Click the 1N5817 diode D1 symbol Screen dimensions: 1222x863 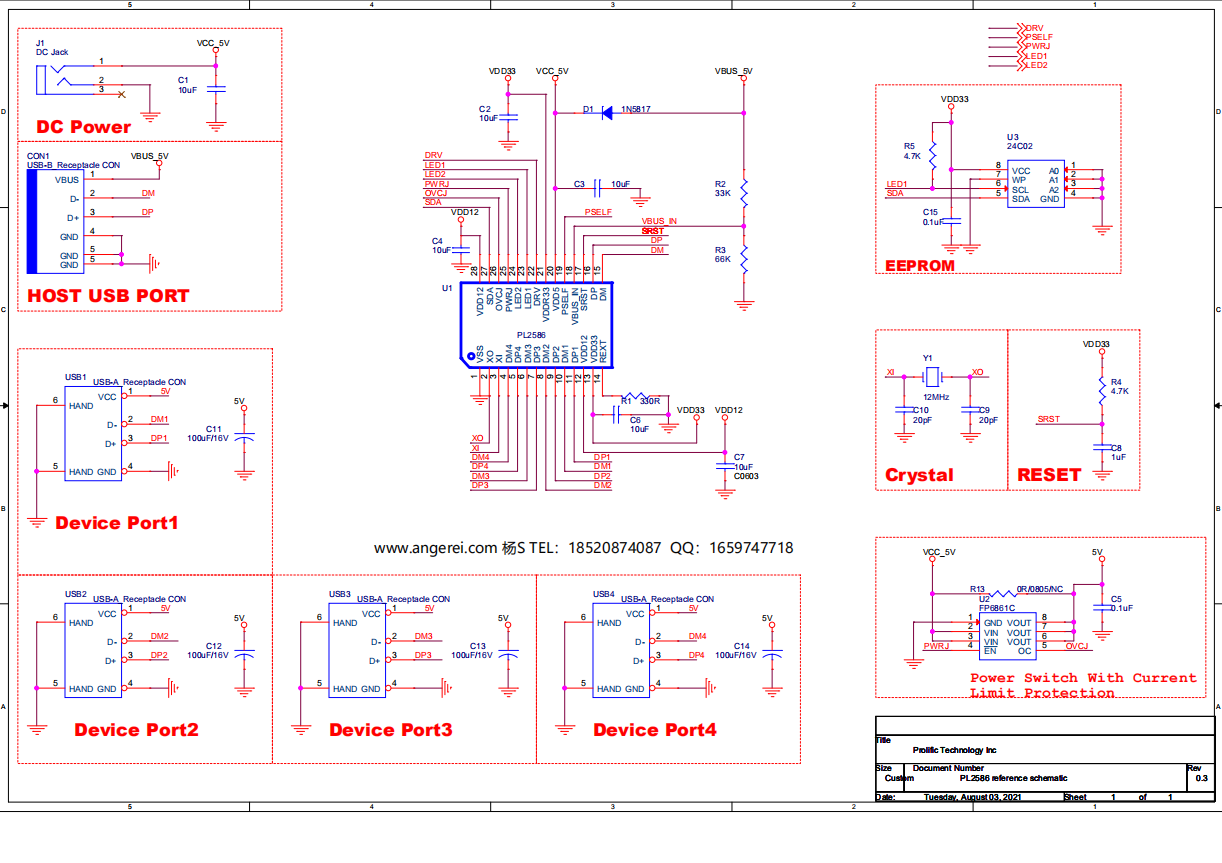[607, 113]
